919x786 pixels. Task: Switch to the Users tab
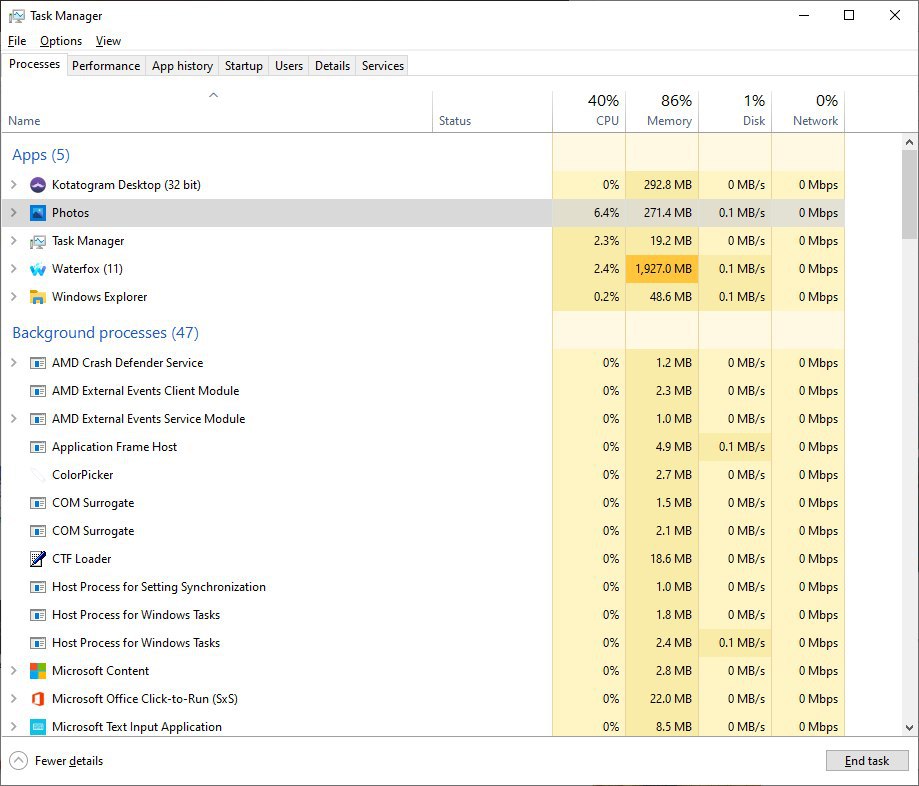click(x=289, y=66)
